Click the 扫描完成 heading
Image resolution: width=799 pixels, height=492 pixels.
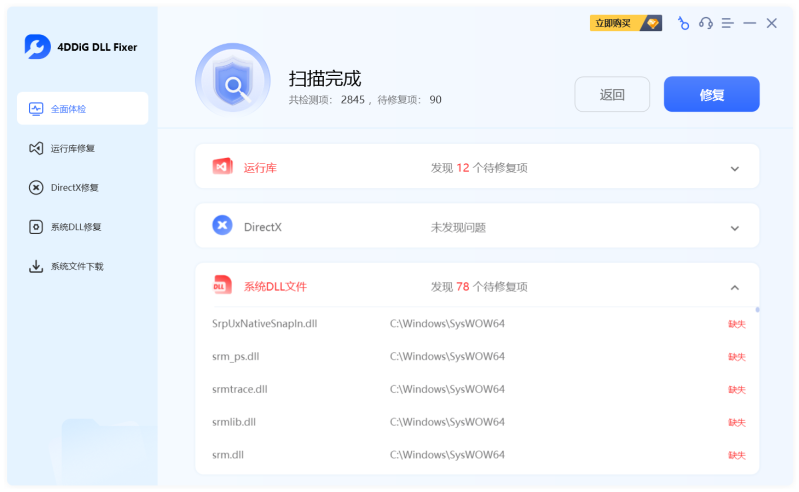click(325, 78)
